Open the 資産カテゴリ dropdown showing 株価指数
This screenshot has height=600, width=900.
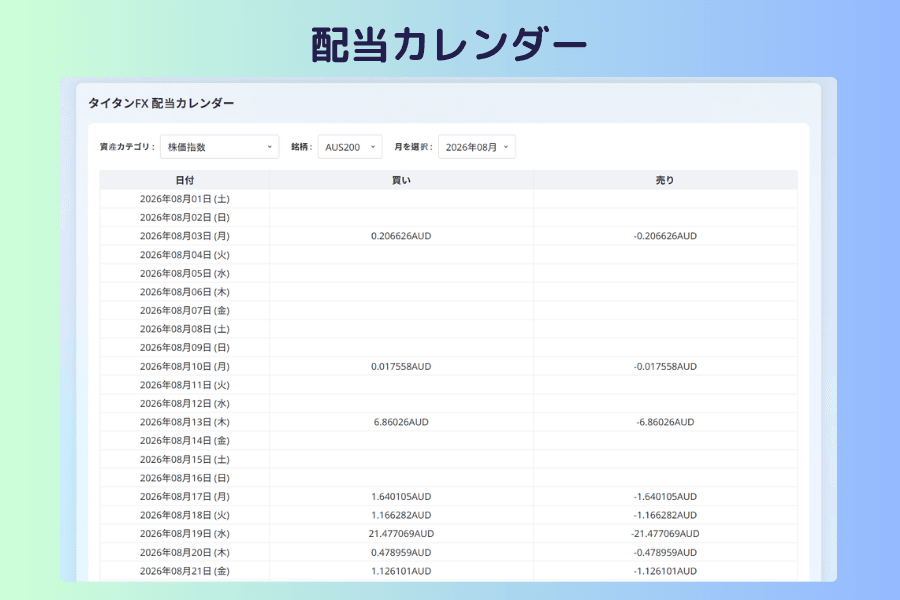pyautogui.click(x=219, y=147)
